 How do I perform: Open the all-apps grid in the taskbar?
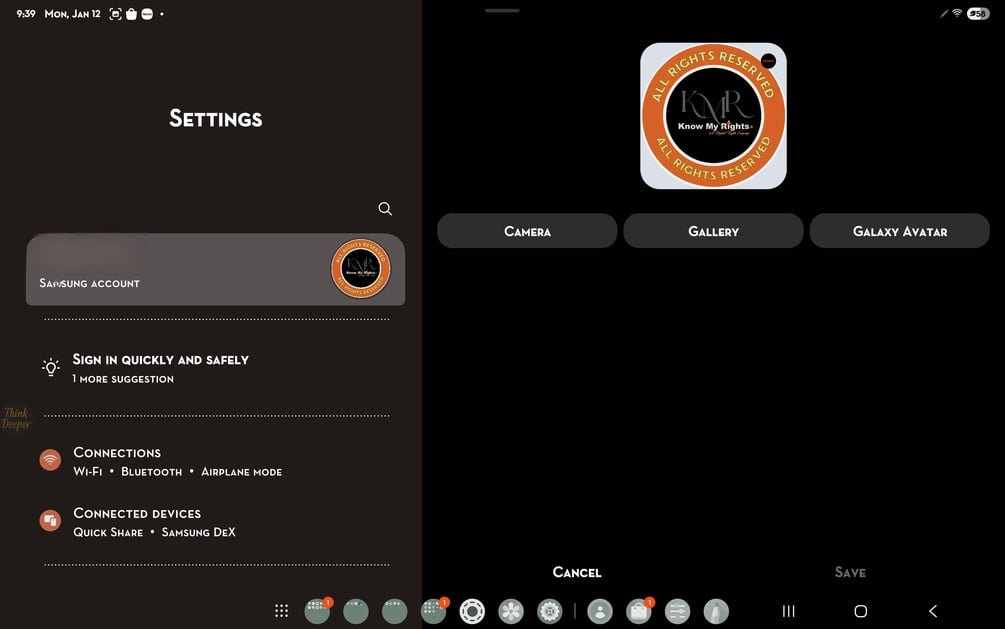pyautogui.click(x=281, y=610)
